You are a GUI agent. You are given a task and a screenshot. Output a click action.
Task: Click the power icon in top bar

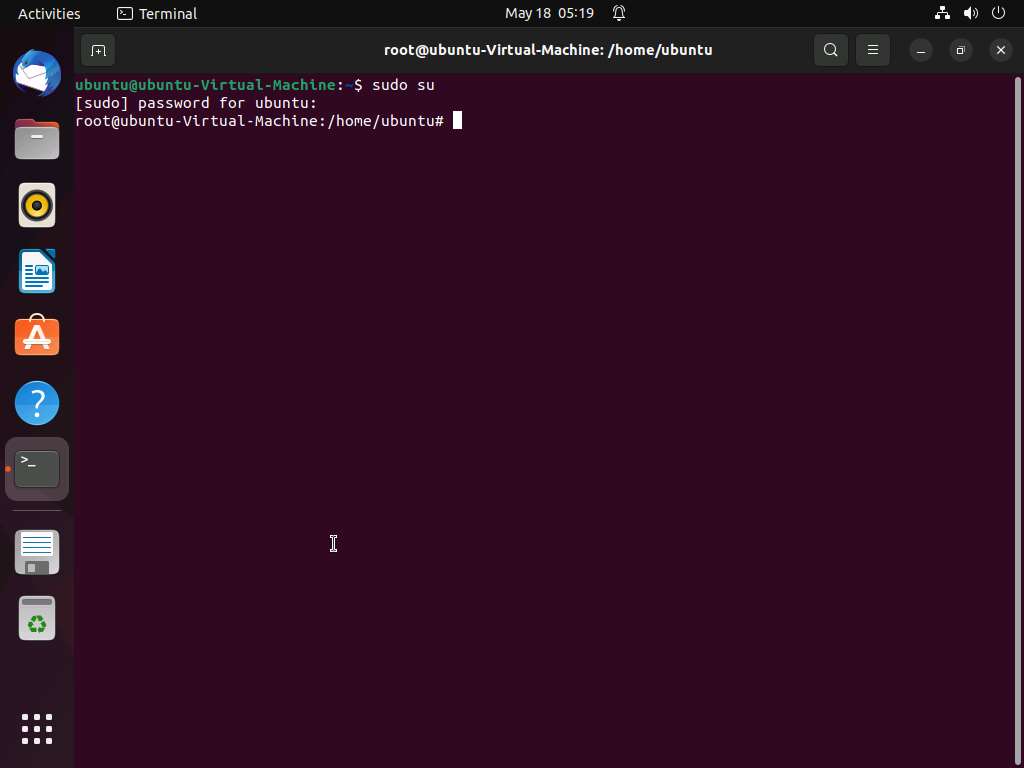(x=998, y=13)
